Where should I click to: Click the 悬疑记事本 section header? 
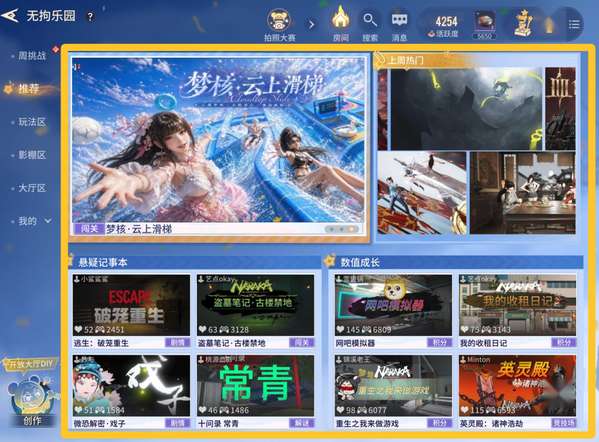pos(103,262)
